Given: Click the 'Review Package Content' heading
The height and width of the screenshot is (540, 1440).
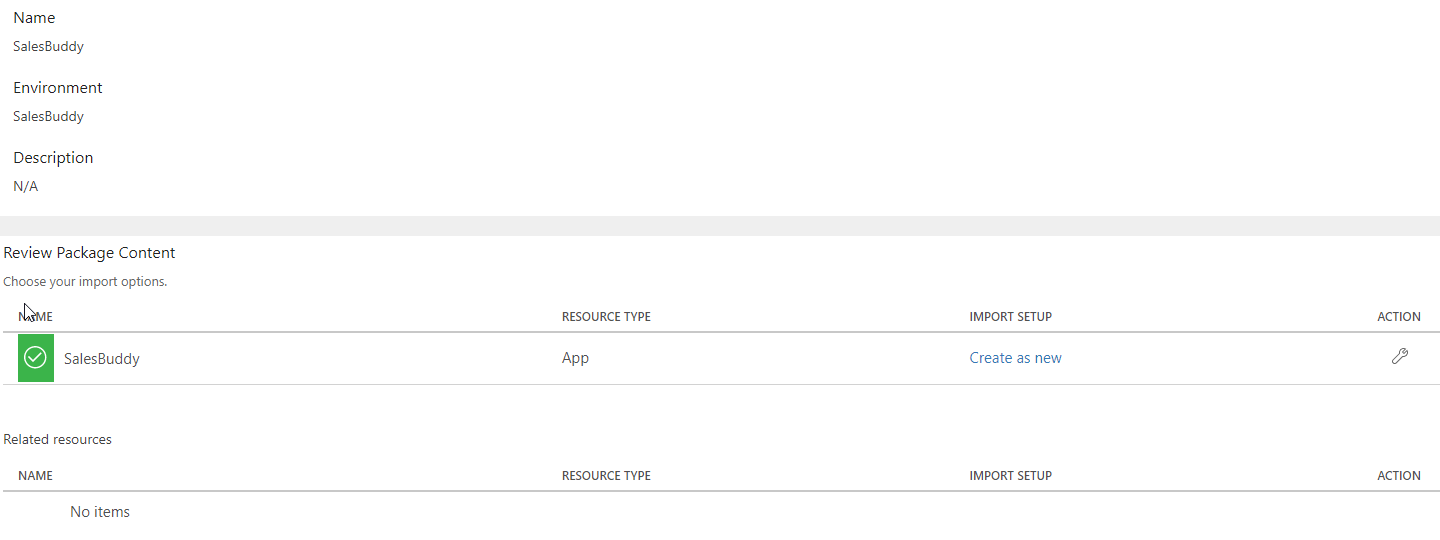Looking at the screenshot, I should pos(89,253).
